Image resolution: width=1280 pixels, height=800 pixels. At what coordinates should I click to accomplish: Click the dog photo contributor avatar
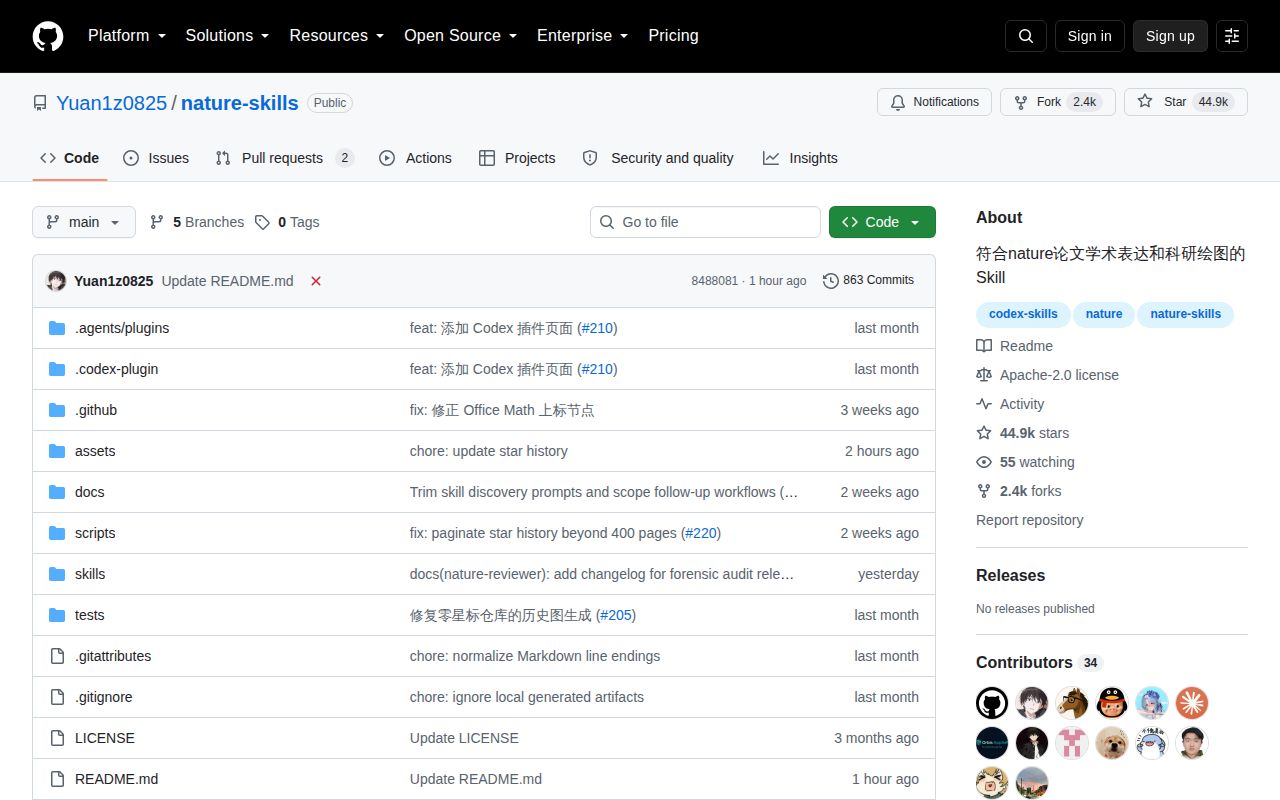click(1112, 743)
